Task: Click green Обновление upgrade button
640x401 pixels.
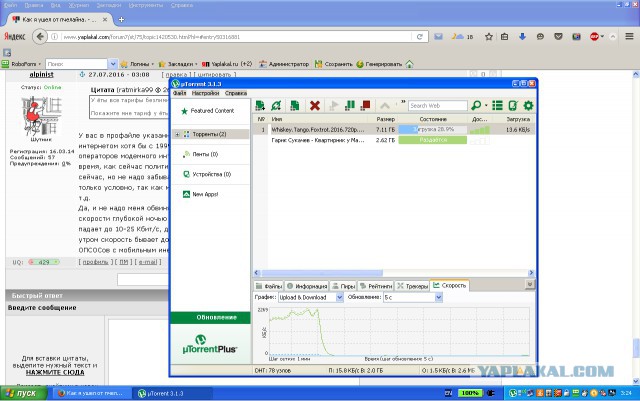Action: click(x=211, y=317)
